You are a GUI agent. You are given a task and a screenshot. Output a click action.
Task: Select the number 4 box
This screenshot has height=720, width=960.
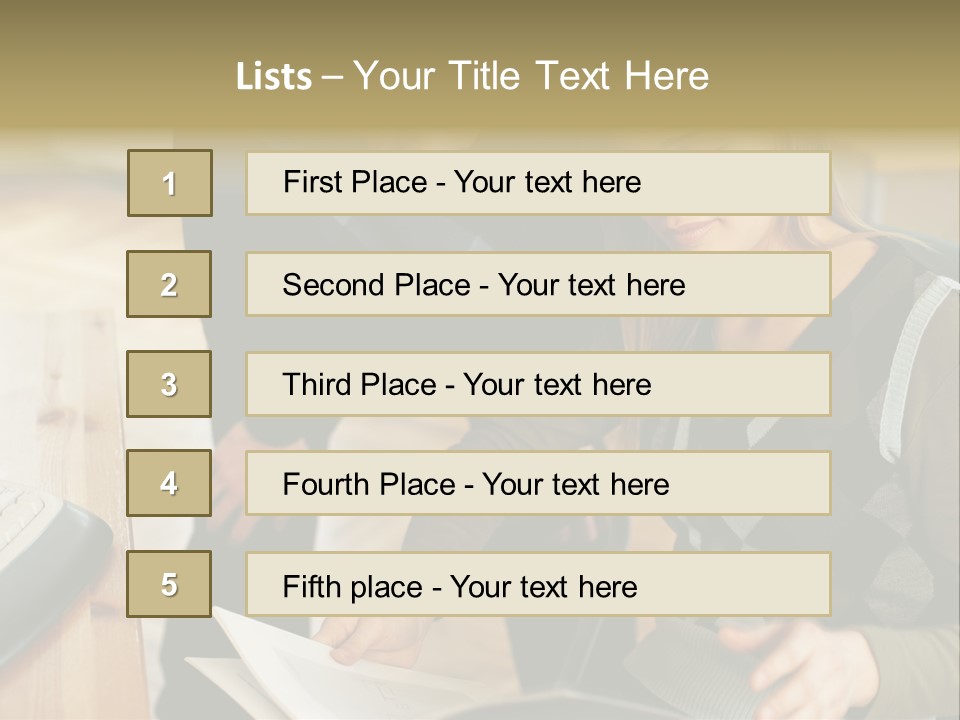click(x=169, y=483)
